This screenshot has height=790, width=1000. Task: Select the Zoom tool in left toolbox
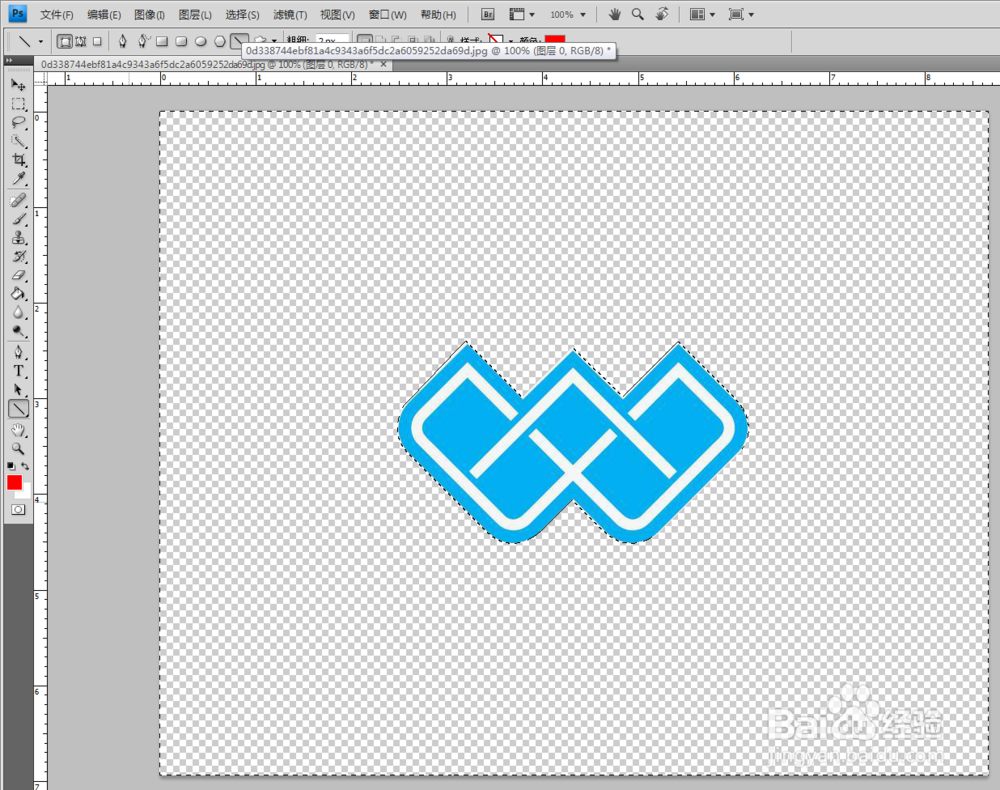coord(18,448)
